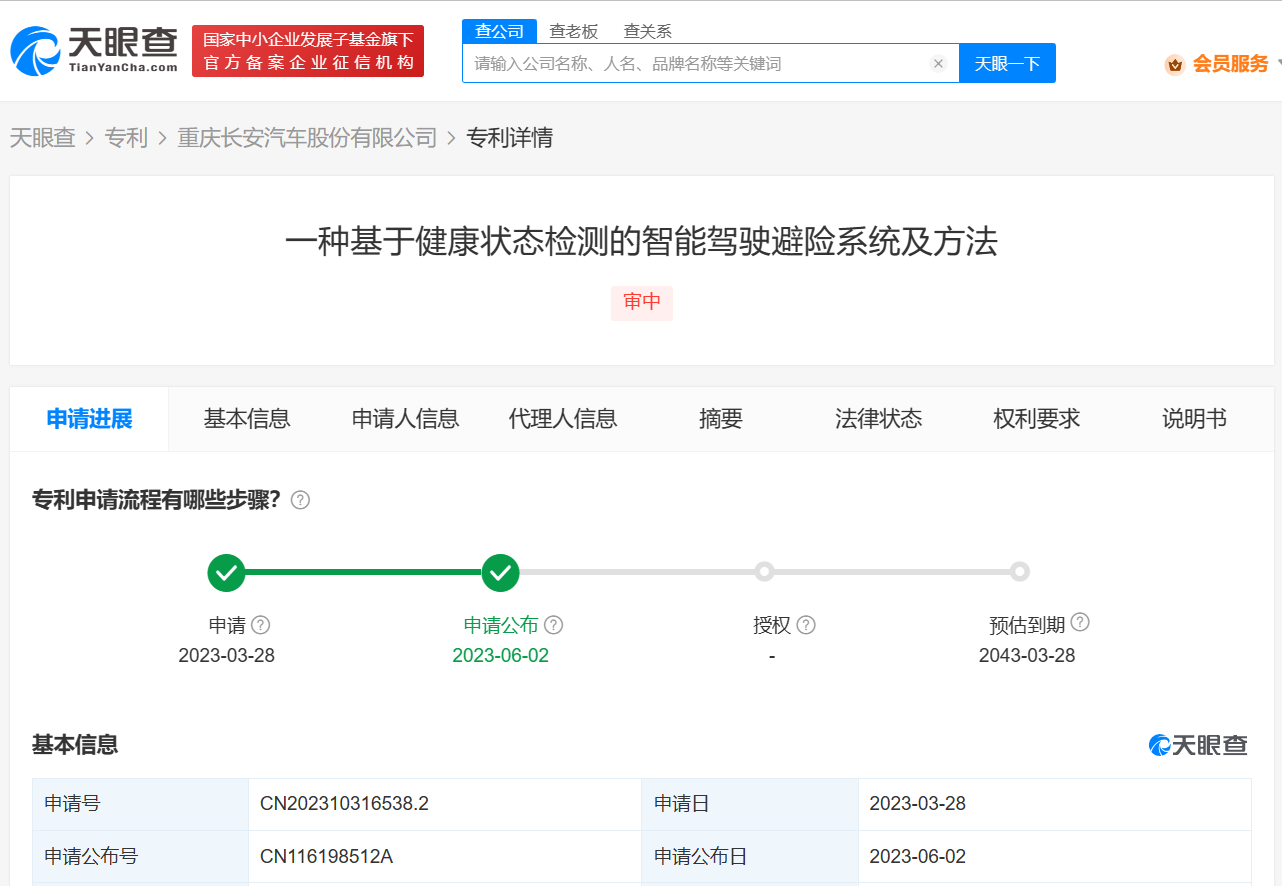
Task: Switch to 代理人信息 tab
Action: click(563, 419)
